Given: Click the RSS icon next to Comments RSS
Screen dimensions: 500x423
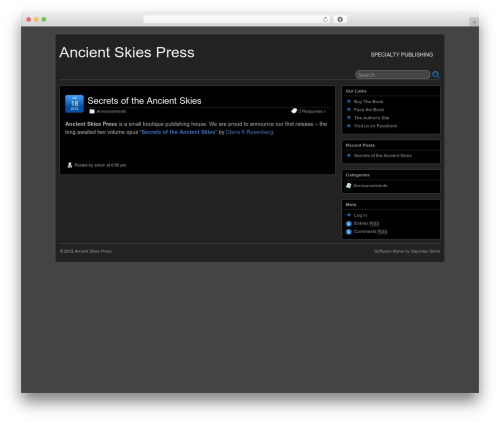Looking at the screenshot, I should [349, 232].
